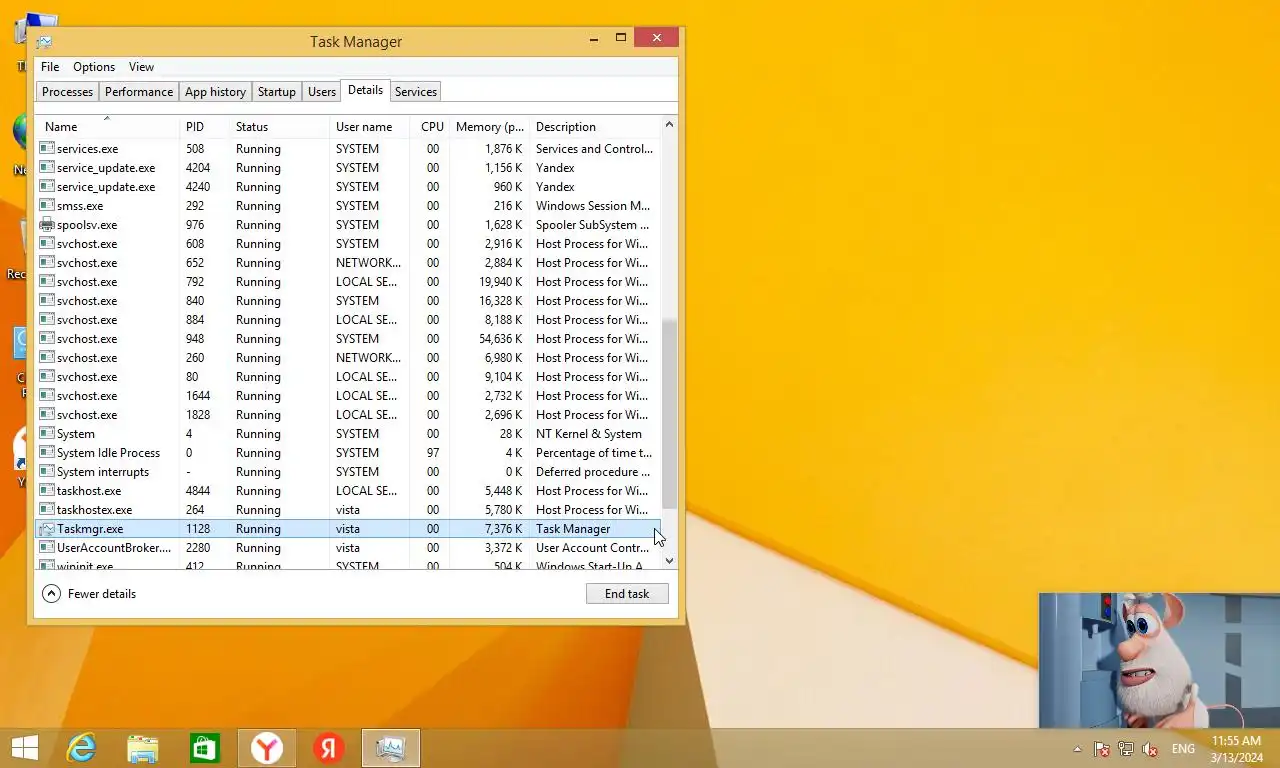Switch to the Services tab

(416, 92)
